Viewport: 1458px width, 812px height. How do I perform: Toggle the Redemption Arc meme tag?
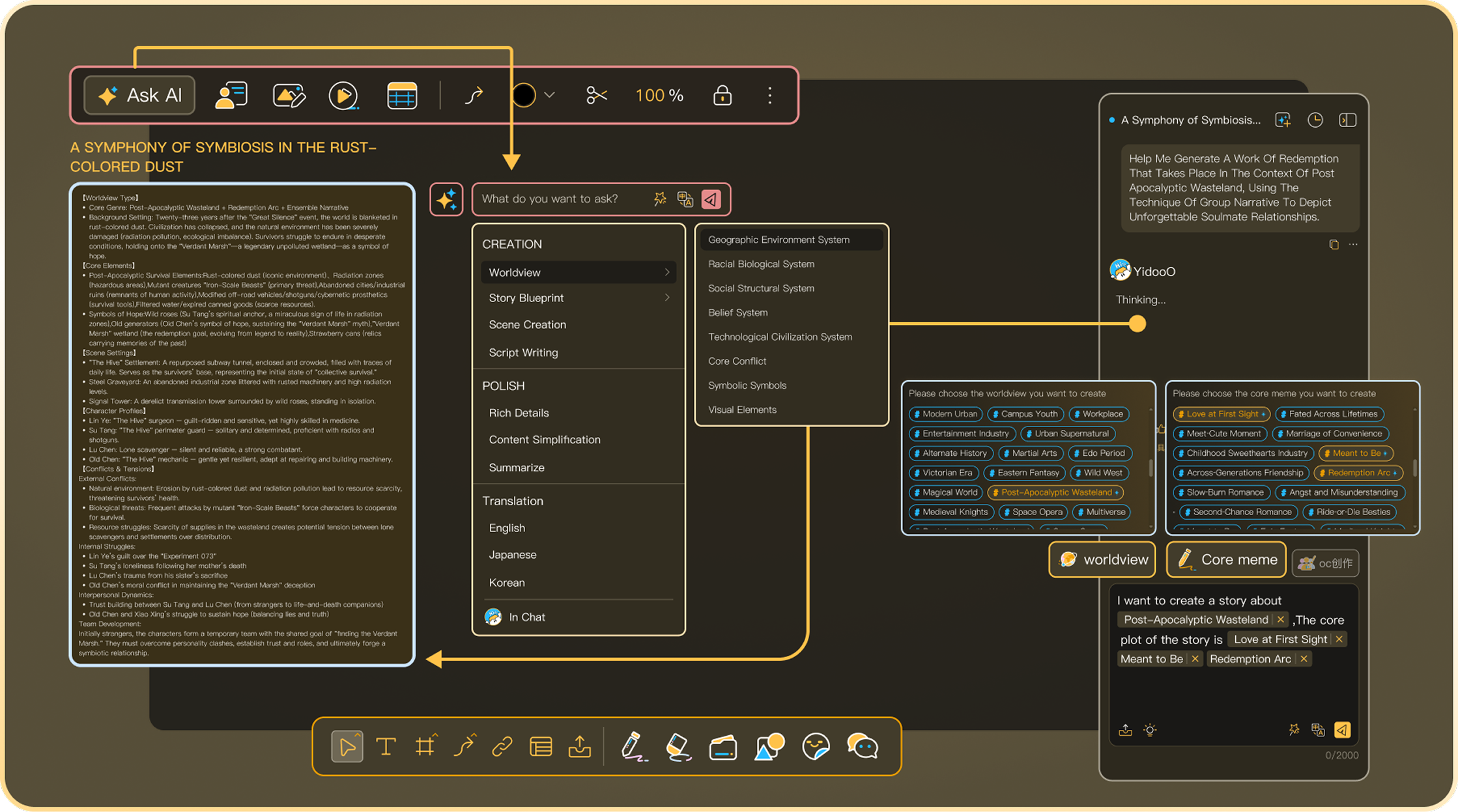(1358, 473)
